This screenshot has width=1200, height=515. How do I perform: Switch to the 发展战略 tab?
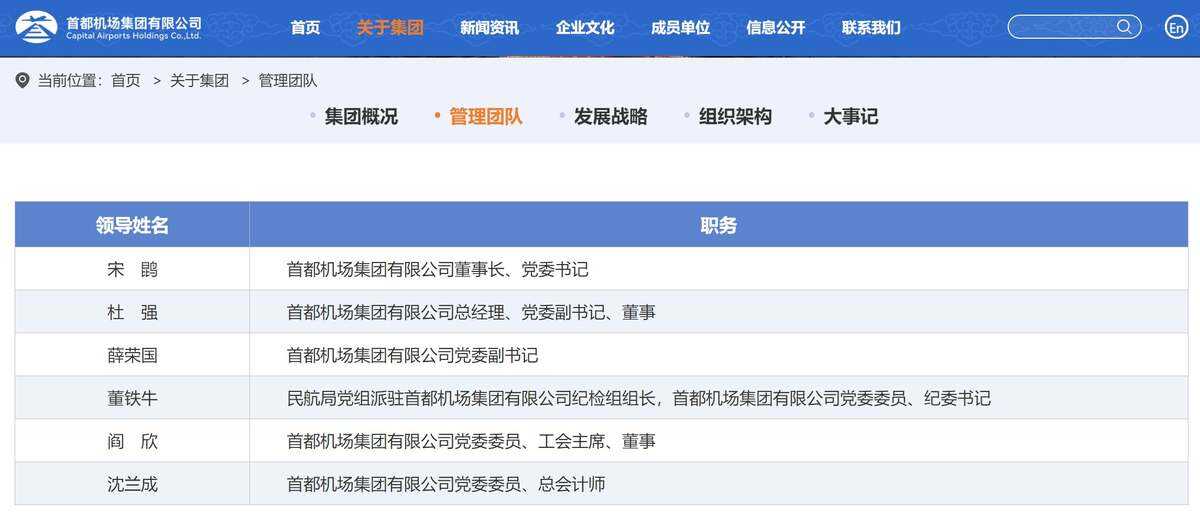pyautogui.click(x=610, y=116)
